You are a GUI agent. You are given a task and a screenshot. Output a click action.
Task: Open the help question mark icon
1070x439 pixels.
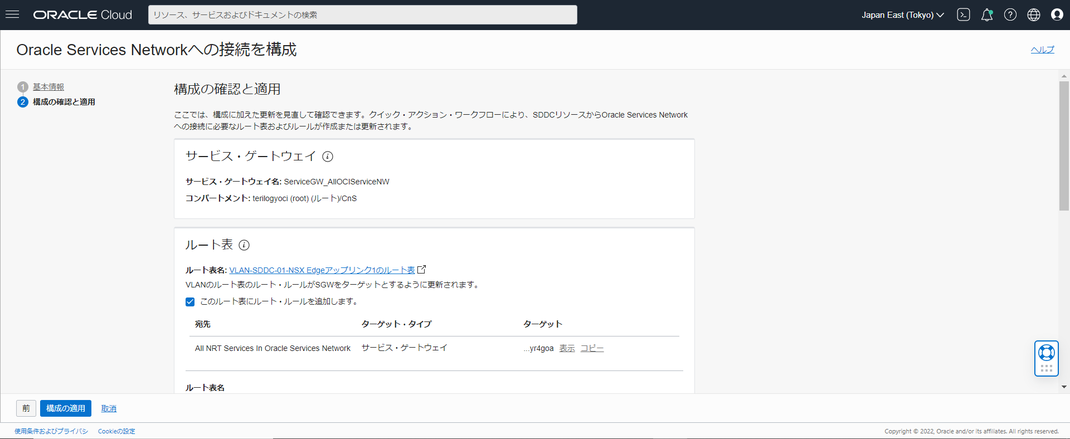pyautogui.click(x=1010, y=14)
